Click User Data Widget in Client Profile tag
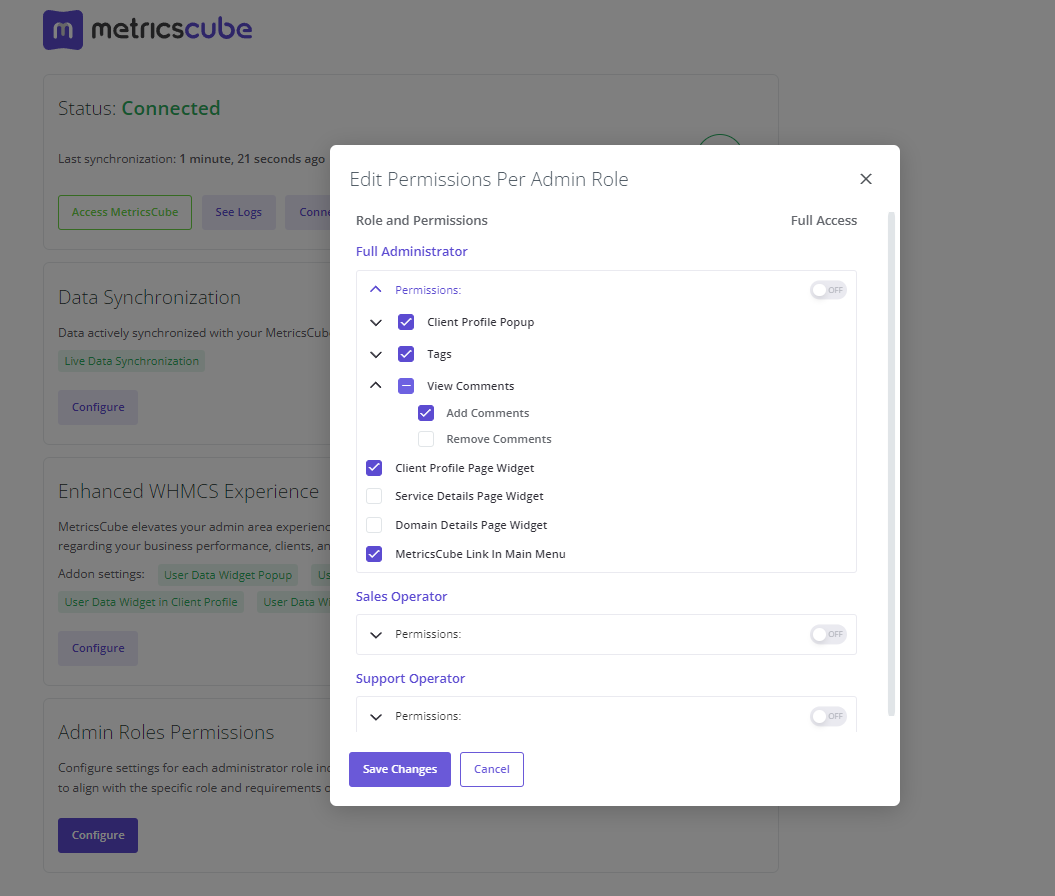1055x896 pixels. click(151, 602)
